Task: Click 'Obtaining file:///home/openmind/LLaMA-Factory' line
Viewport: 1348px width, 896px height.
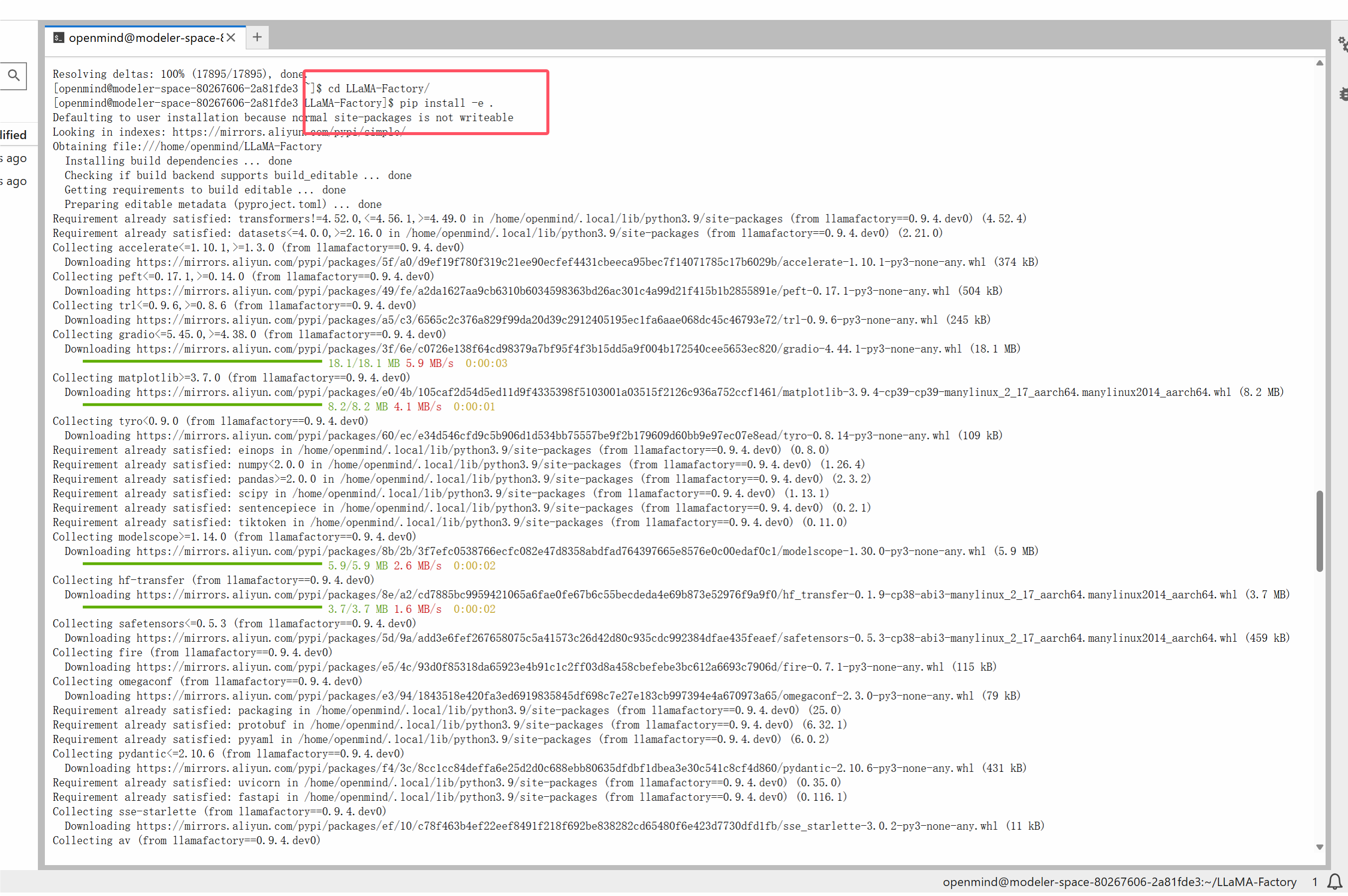Action: coord(187,146)
